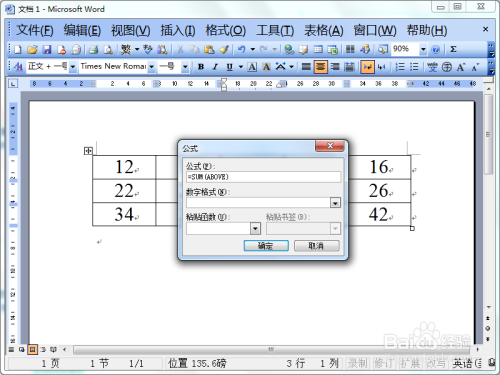Cancel the formula dialog with 取消
The image size is (500, 375).
click(317, 246)
